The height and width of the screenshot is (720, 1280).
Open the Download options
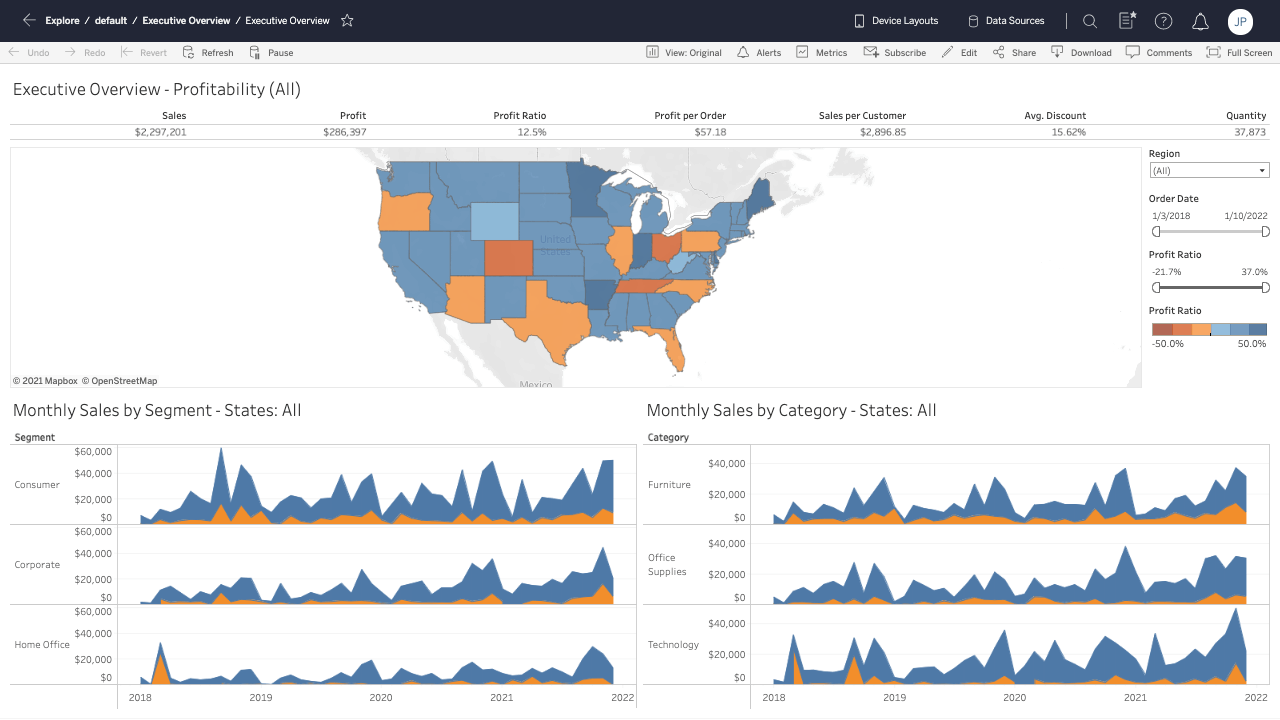tap(1081, 53)
